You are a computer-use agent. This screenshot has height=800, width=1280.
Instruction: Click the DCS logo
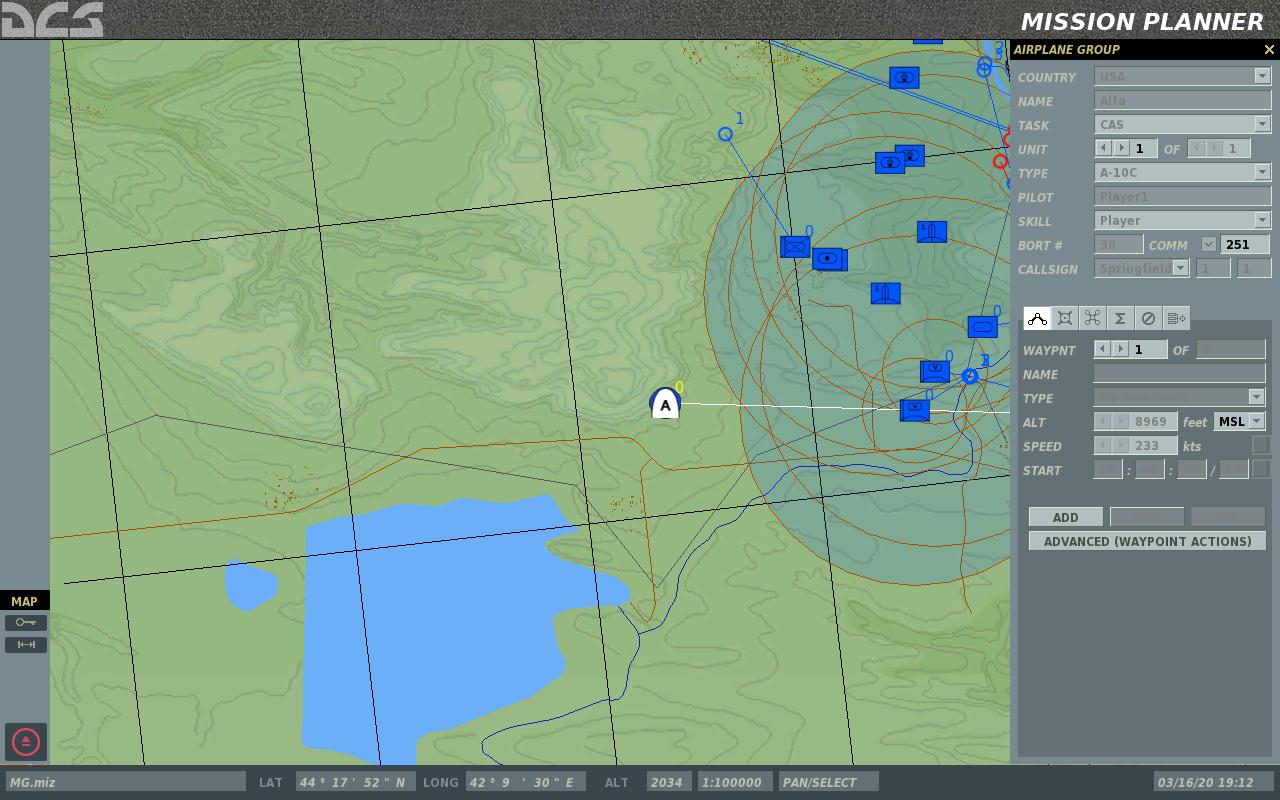(x=52, y=19)
